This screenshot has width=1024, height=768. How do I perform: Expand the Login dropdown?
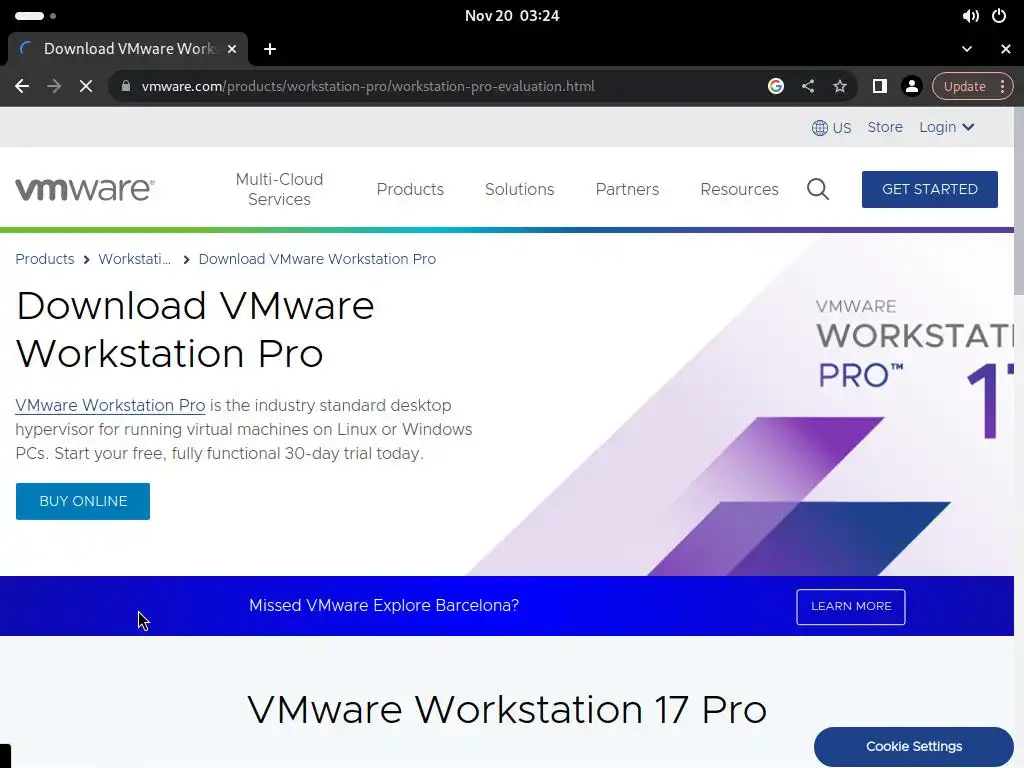click(947, 127)
